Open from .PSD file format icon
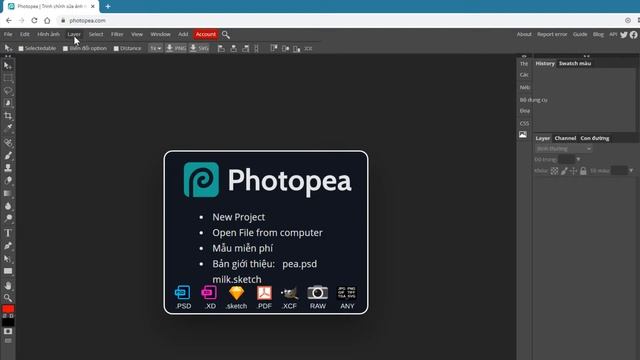Image resolution: width=640 pixels, height=360 pixels. 183,297
